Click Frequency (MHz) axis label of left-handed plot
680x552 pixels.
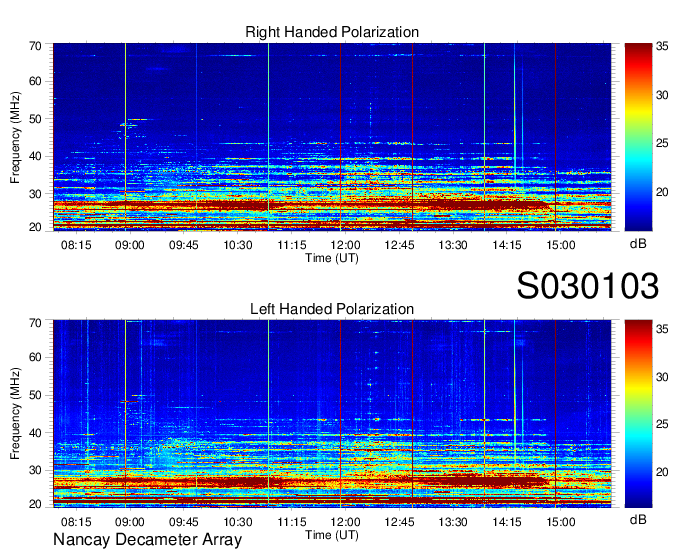pos(15,414)
